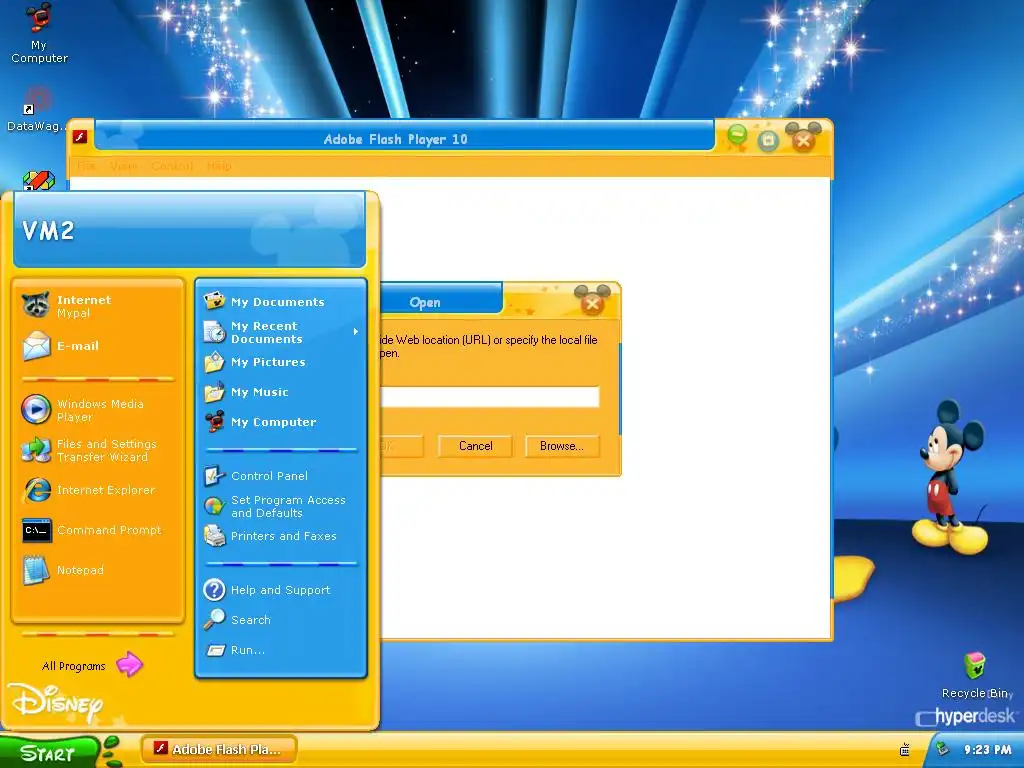Open View menu in Flash Player
Viewport: 1024px width, 768px height.
123,166
